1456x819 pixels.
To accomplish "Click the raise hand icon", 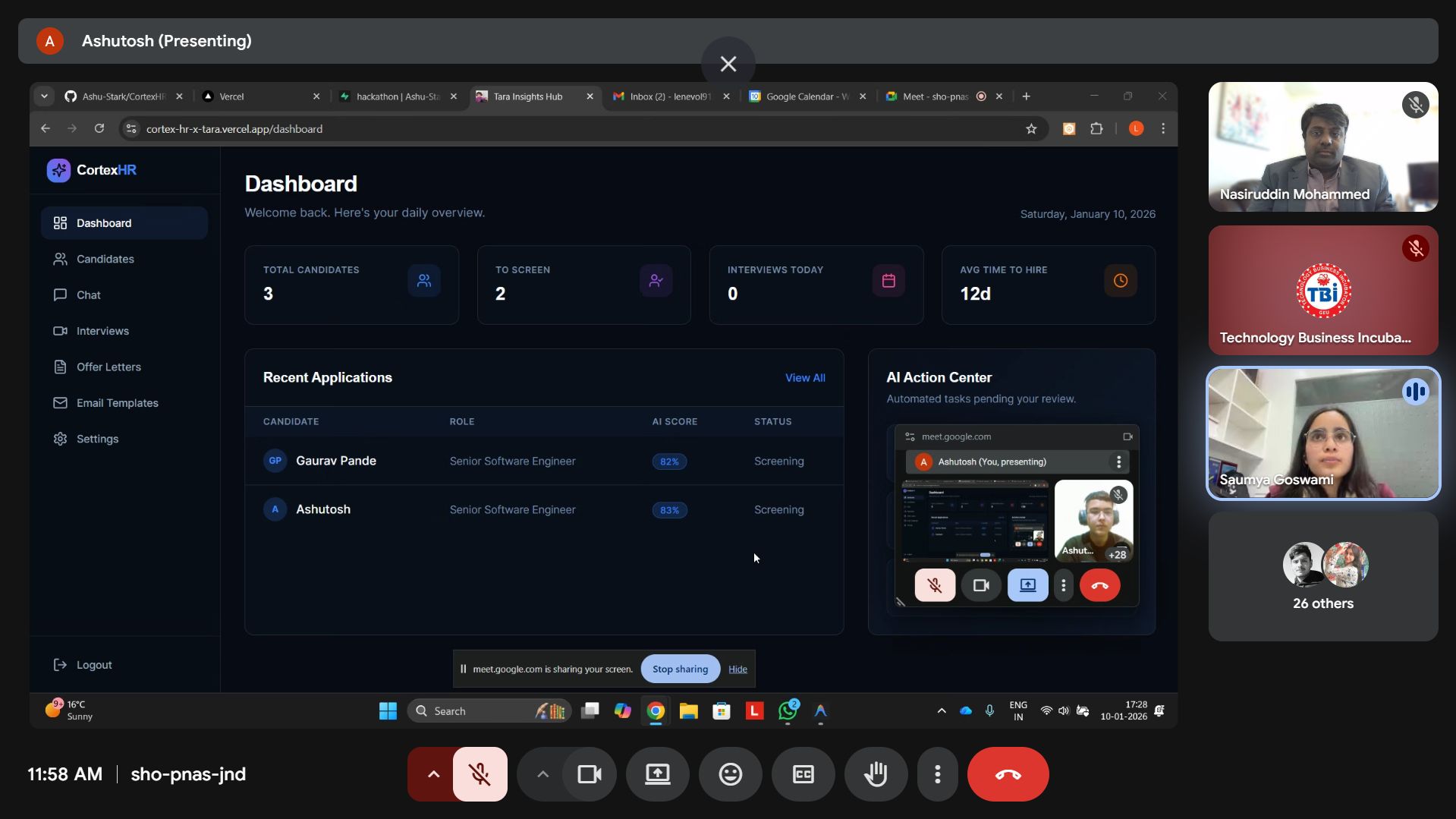I will 876,774.
